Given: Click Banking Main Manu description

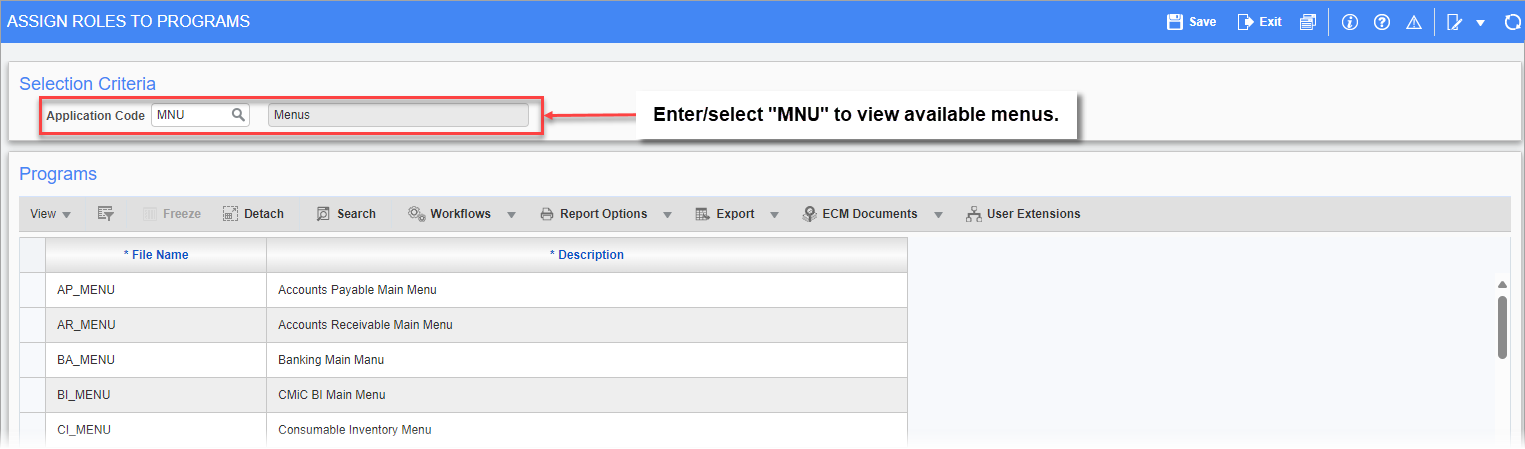Looking at the screenshot, I should [x=587, y=360].
